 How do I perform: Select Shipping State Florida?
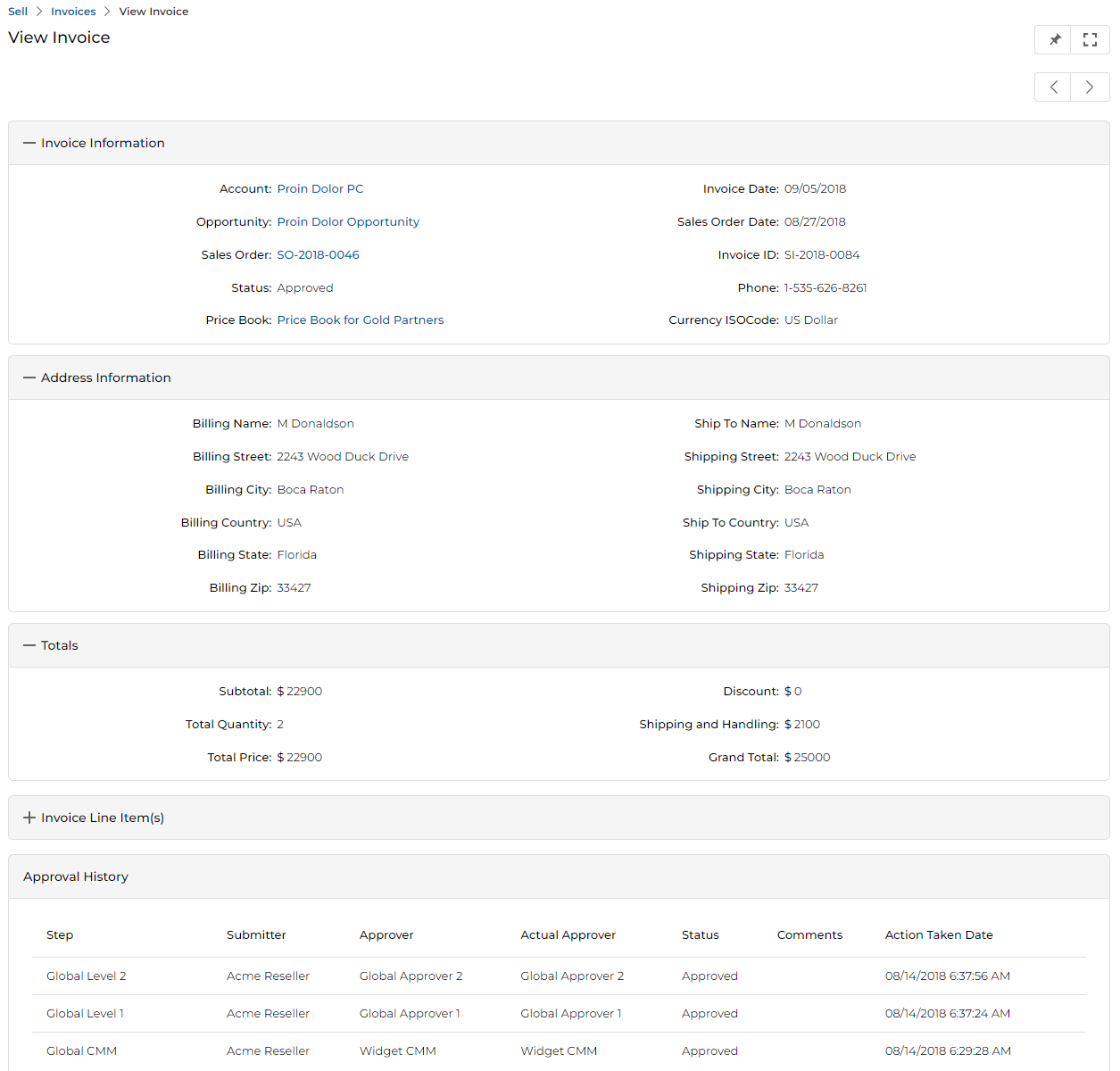(804, 554)
